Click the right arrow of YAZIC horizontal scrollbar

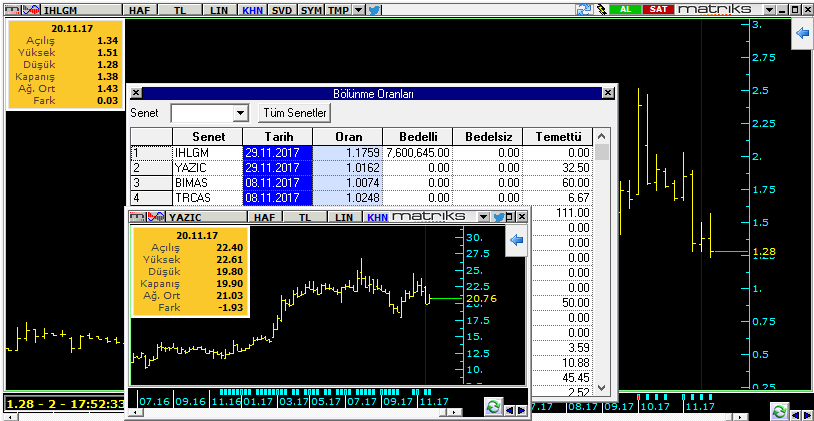[x=454, y=412]
